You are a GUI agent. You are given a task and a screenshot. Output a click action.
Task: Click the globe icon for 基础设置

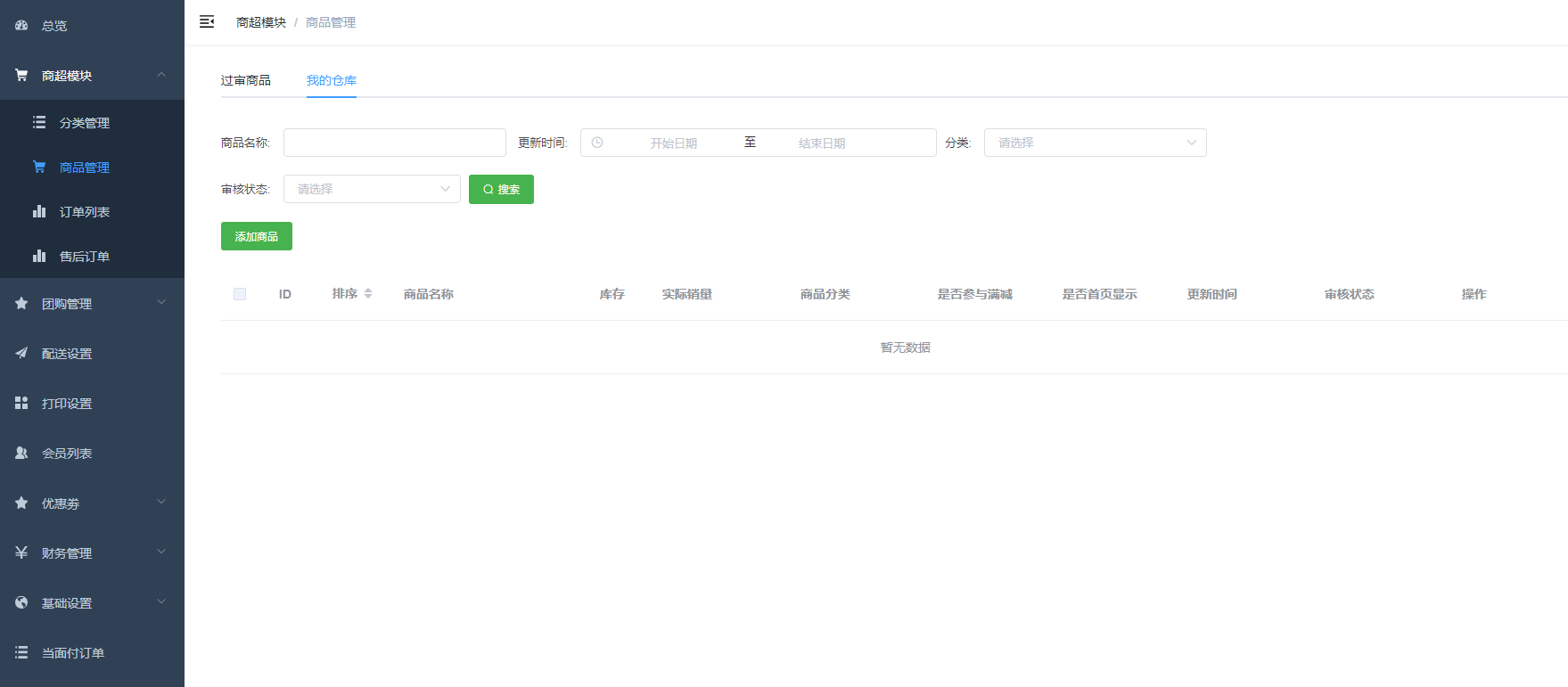[21, 603]
